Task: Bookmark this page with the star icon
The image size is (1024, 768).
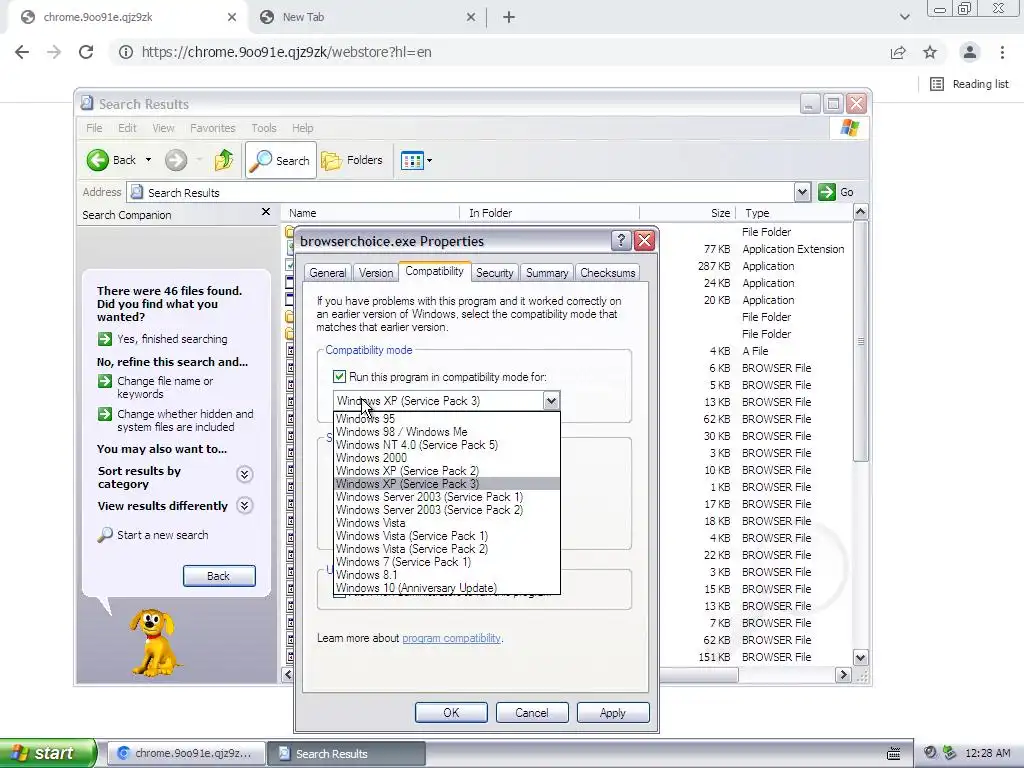Action: pyautogui.click(x=930, y=52)
